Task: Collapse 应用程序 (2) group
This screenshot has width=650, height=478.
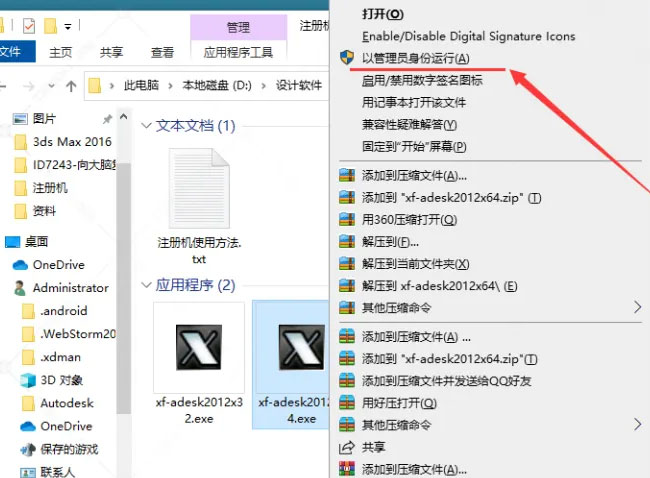Action: click(146, 285)
